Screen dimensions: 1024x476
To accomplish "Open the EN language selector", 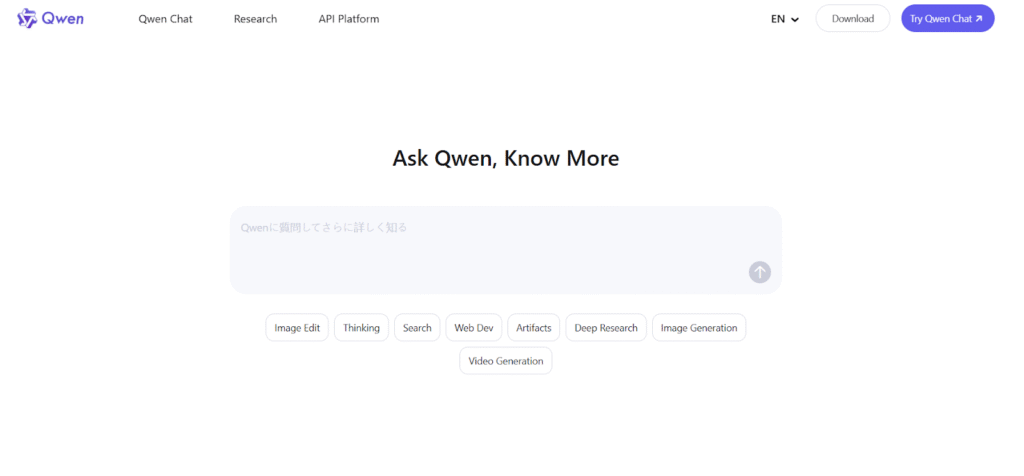I will [x=778, y=19].
